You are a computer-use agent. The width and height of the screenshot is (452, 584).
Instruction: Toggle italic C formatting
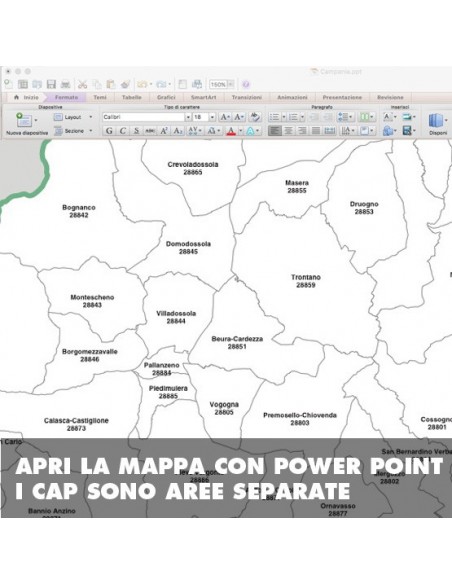coord(122,131)
